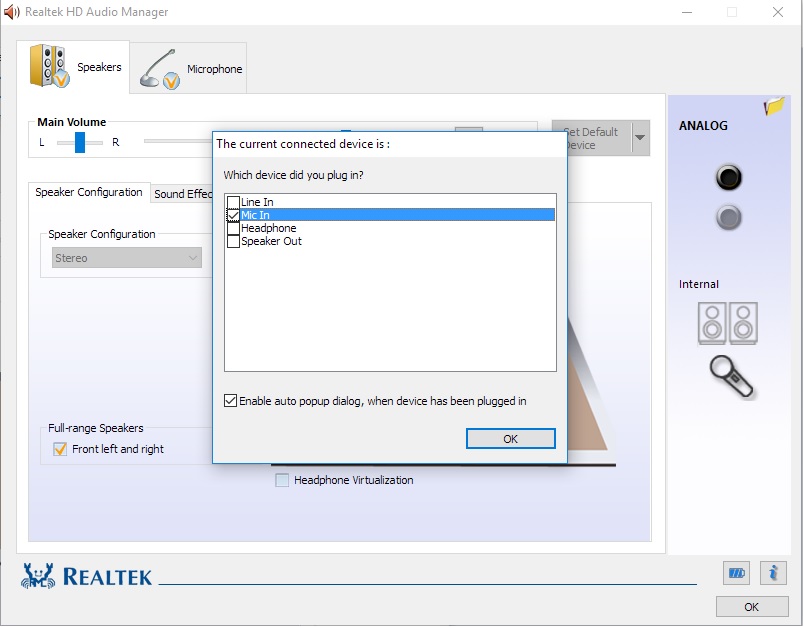Image resolution: width=804 pixels, height=627 pixels.
Task: Check the Headphone option
Action: point(233,228)
